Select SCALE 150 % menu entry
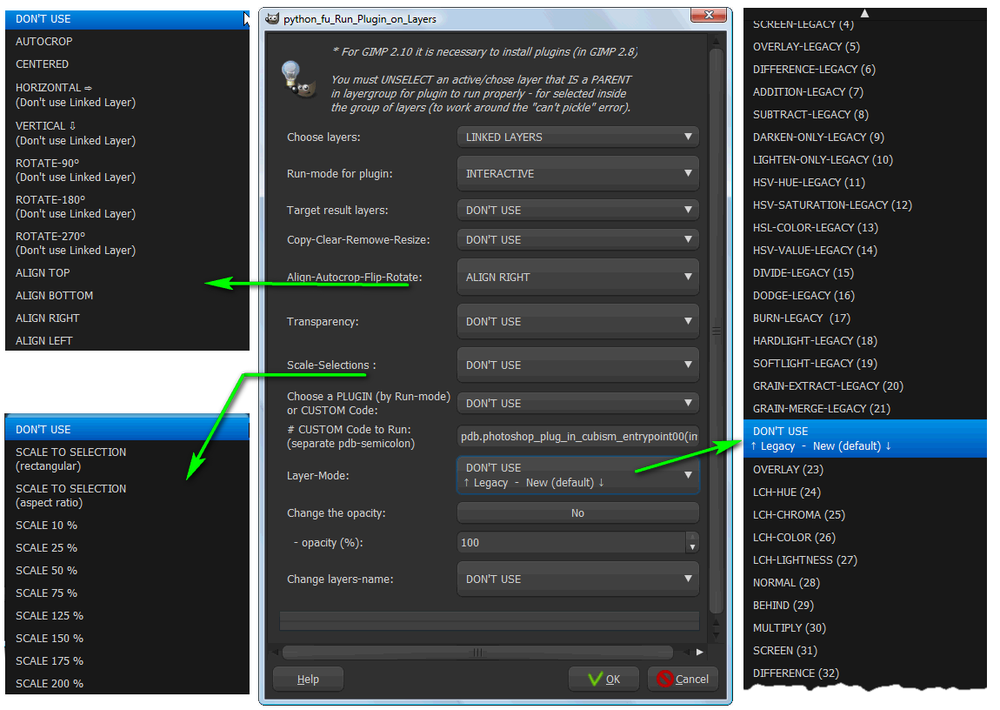Screen dimensions: 1000x710 pyautogui.click(x=127, y=639)
